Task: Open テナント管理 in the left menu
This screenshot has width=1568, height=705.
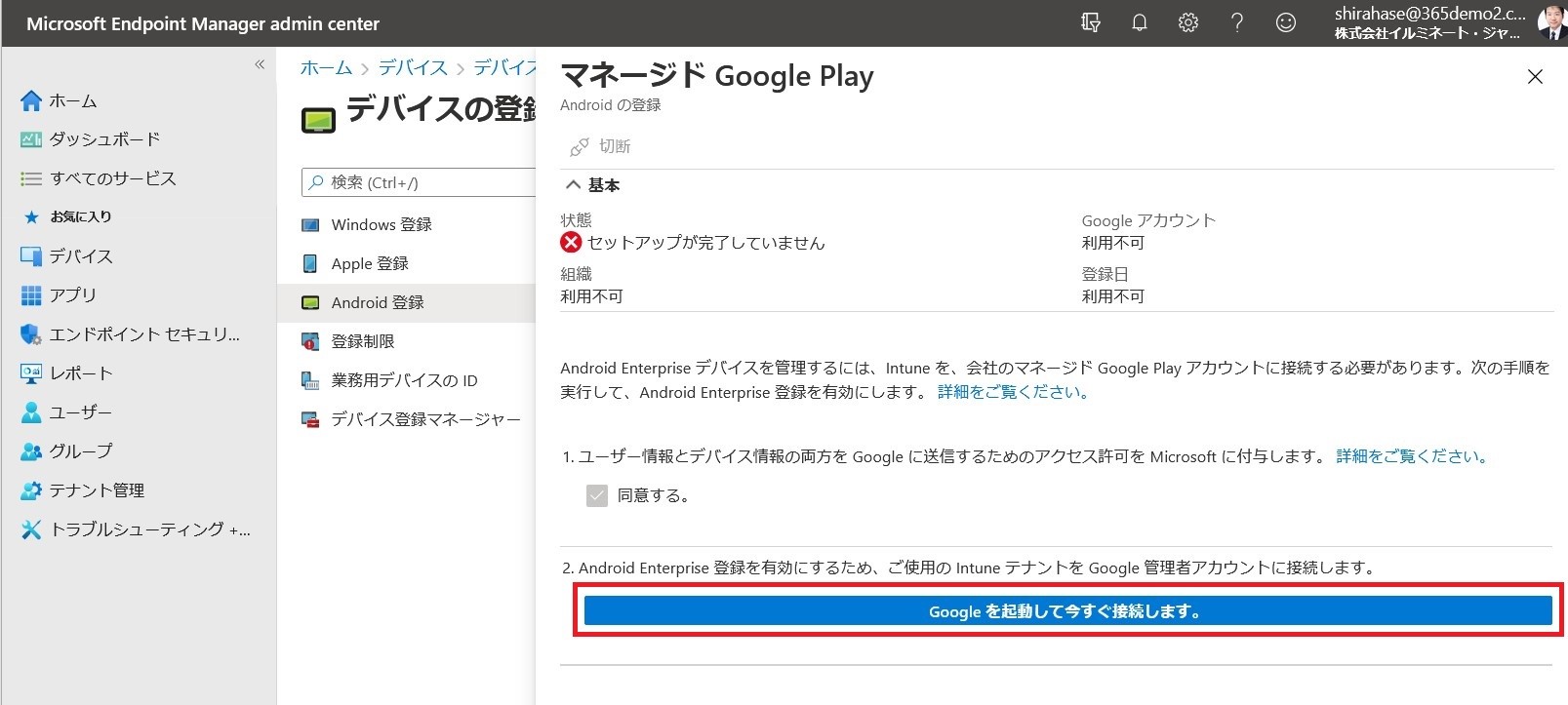Action: click(x=97, y=490)
